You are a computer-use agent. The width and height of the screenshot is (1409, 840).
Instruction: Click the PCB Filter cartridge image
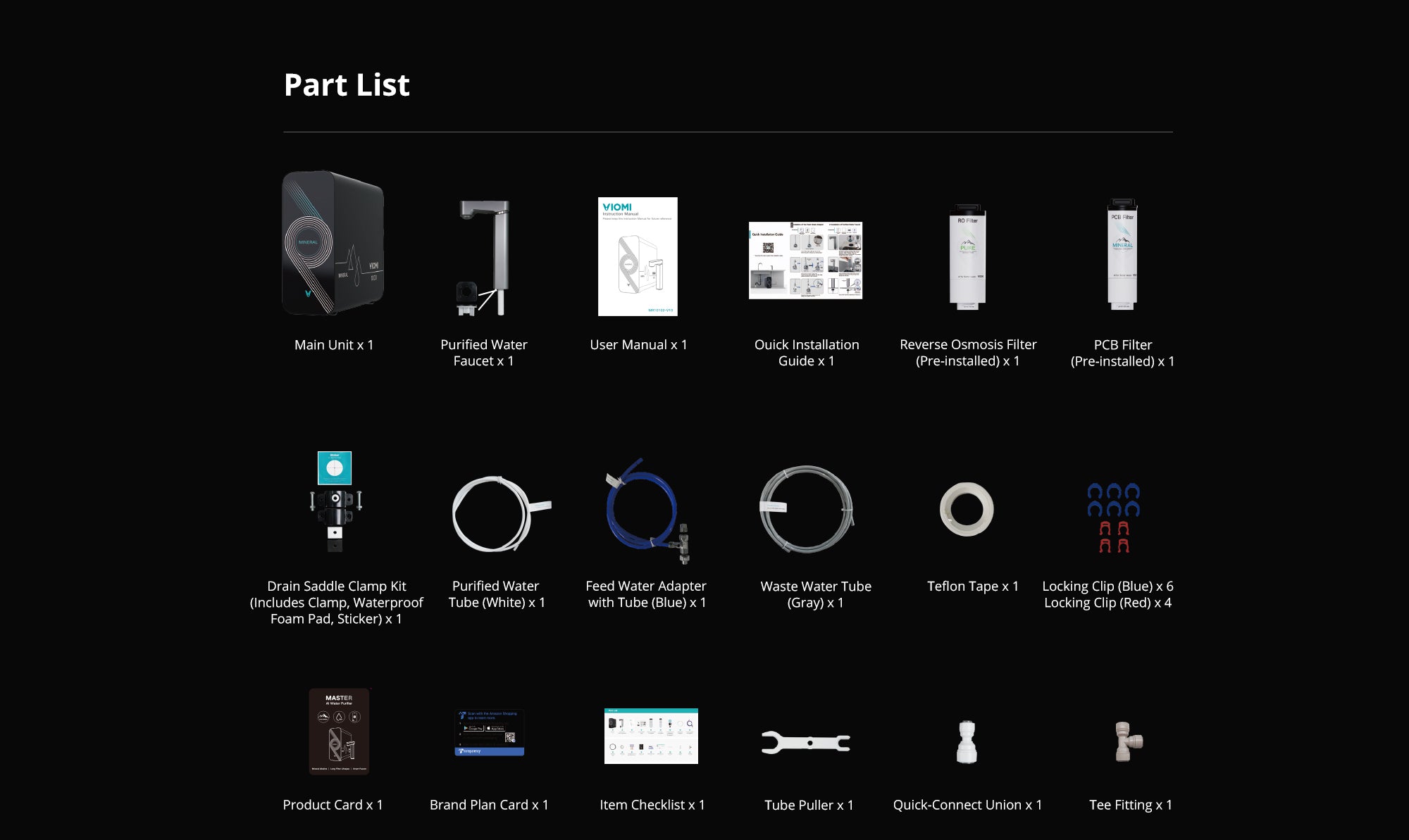click(x=1122, y=255)
